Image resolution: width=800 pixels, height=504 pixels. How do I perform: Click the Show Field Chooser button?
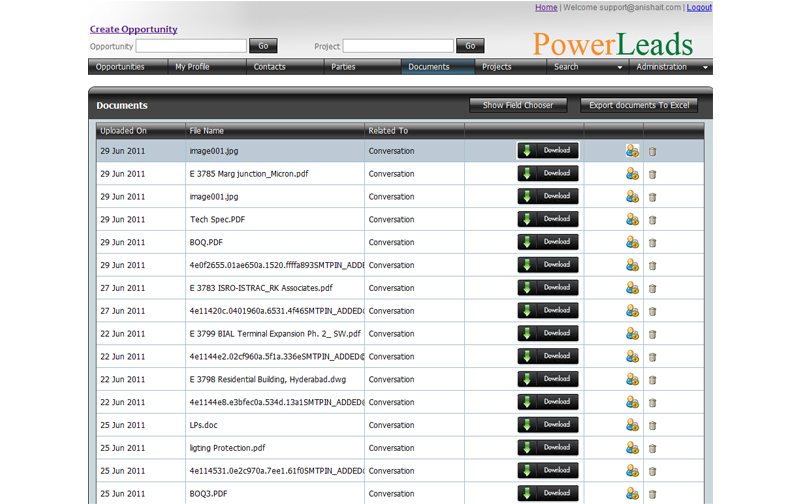[x=517, y=105]
